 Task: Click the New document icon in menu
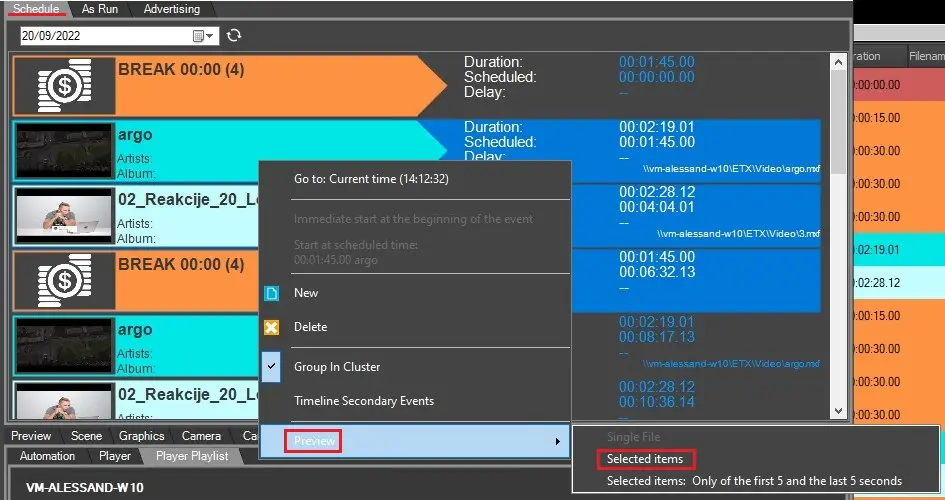coord(271,293)
